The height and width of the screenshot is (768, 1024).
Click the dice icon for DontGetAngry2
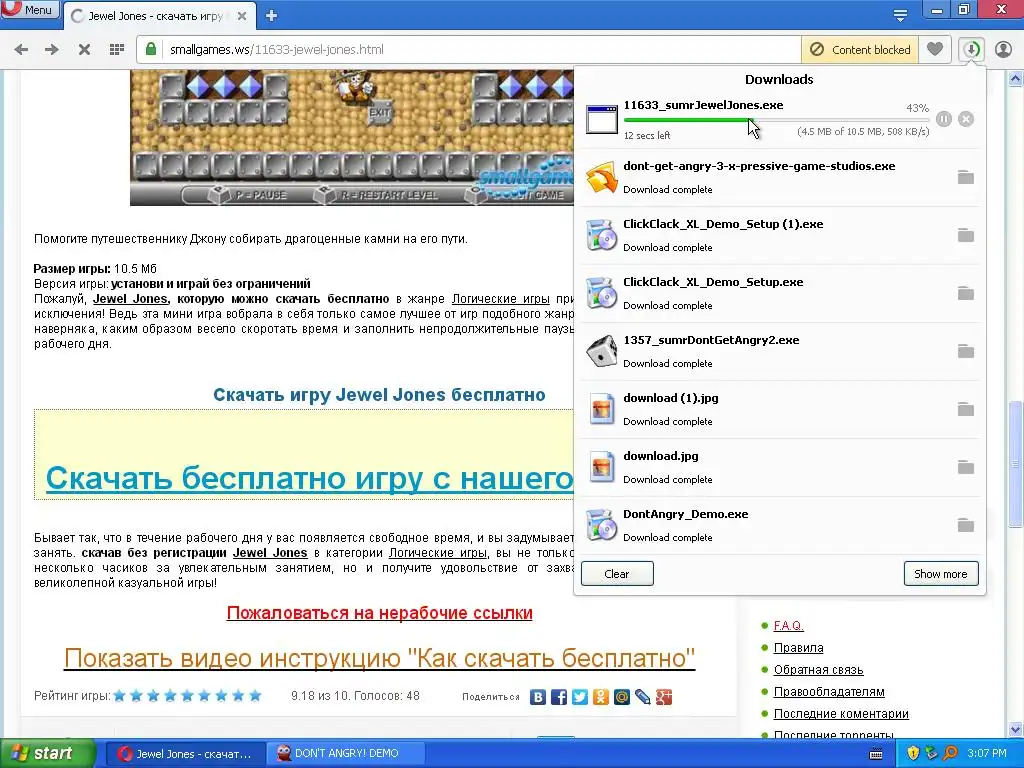[x=601, y=352]
